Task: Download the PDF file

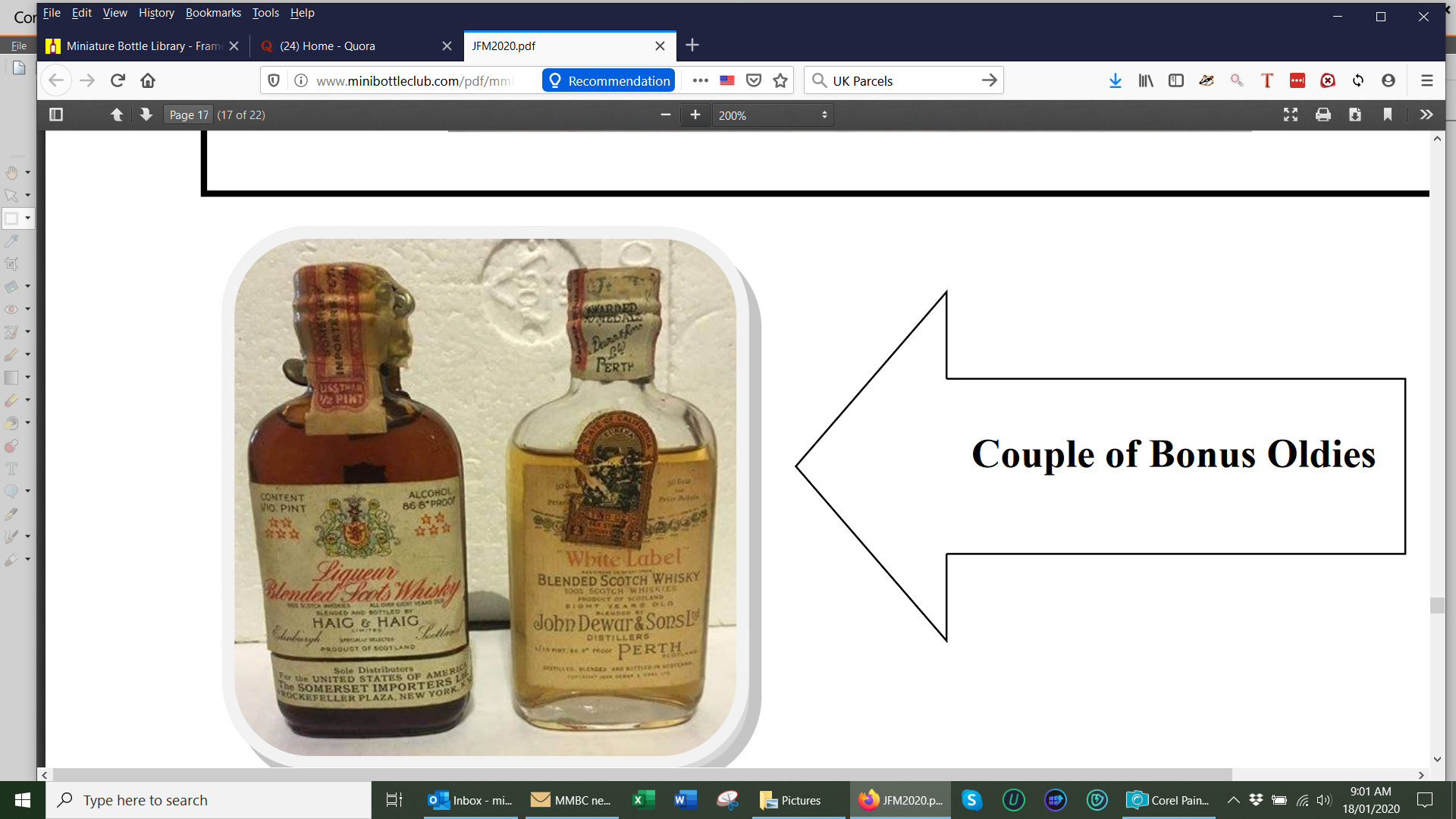Action: (1355, 115)
